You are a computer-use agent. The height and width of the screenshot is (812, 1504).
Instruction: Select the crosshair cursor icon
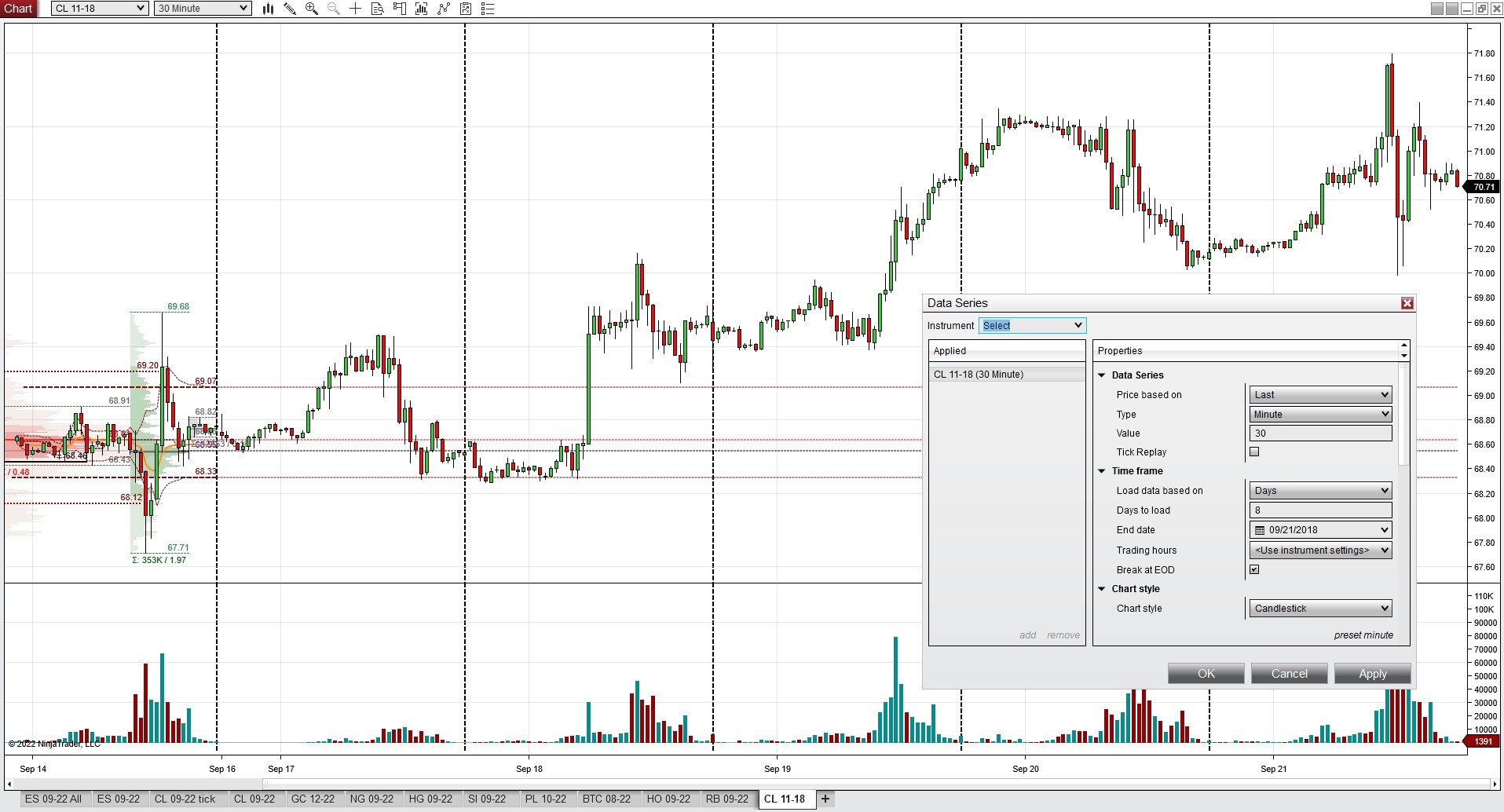[x=356, y=9]
